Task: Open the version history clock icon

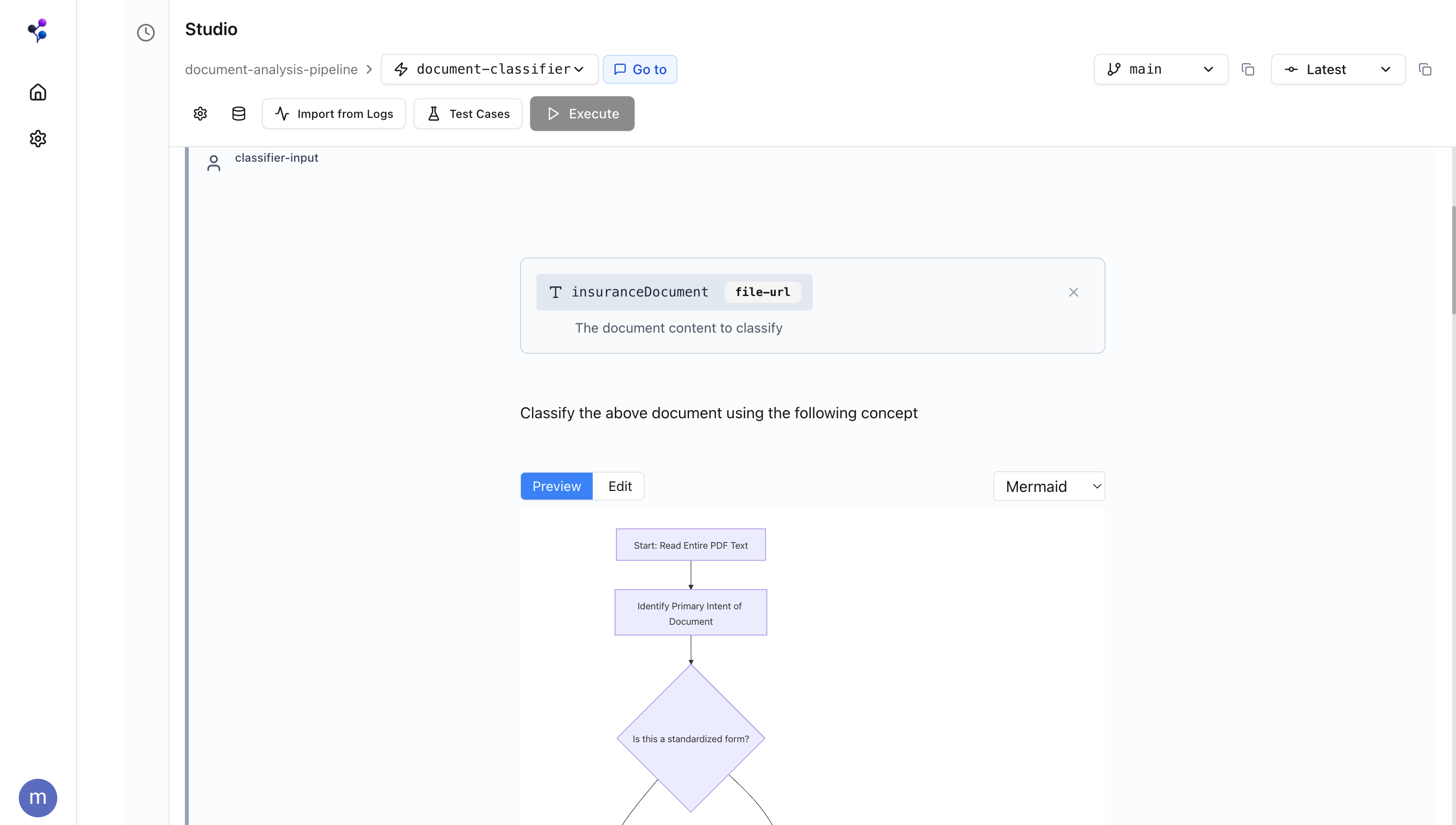Action: click(x=146, y=33)
